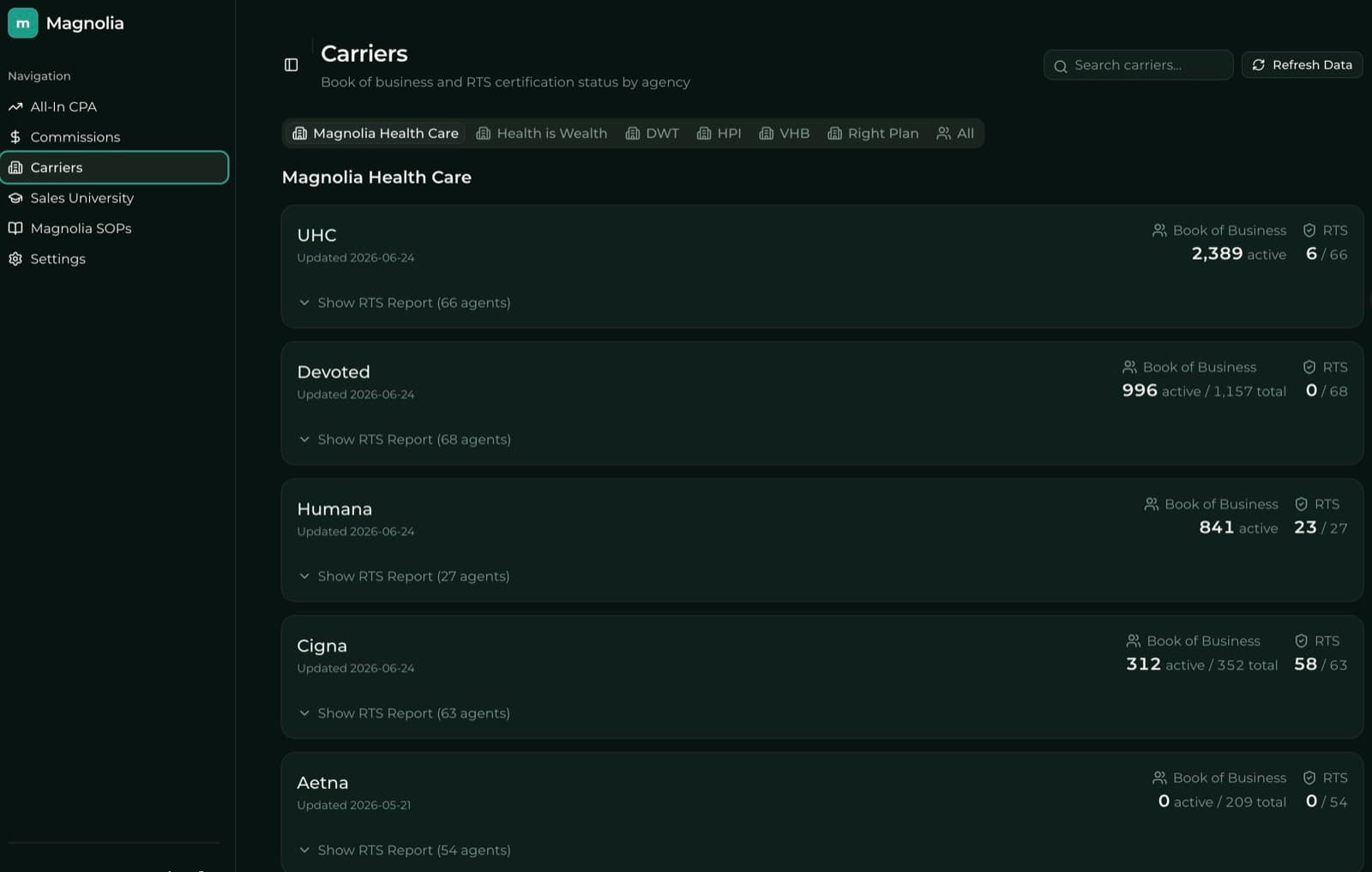Expand UHC RTS Report for 66 agents

click(405, 303)
